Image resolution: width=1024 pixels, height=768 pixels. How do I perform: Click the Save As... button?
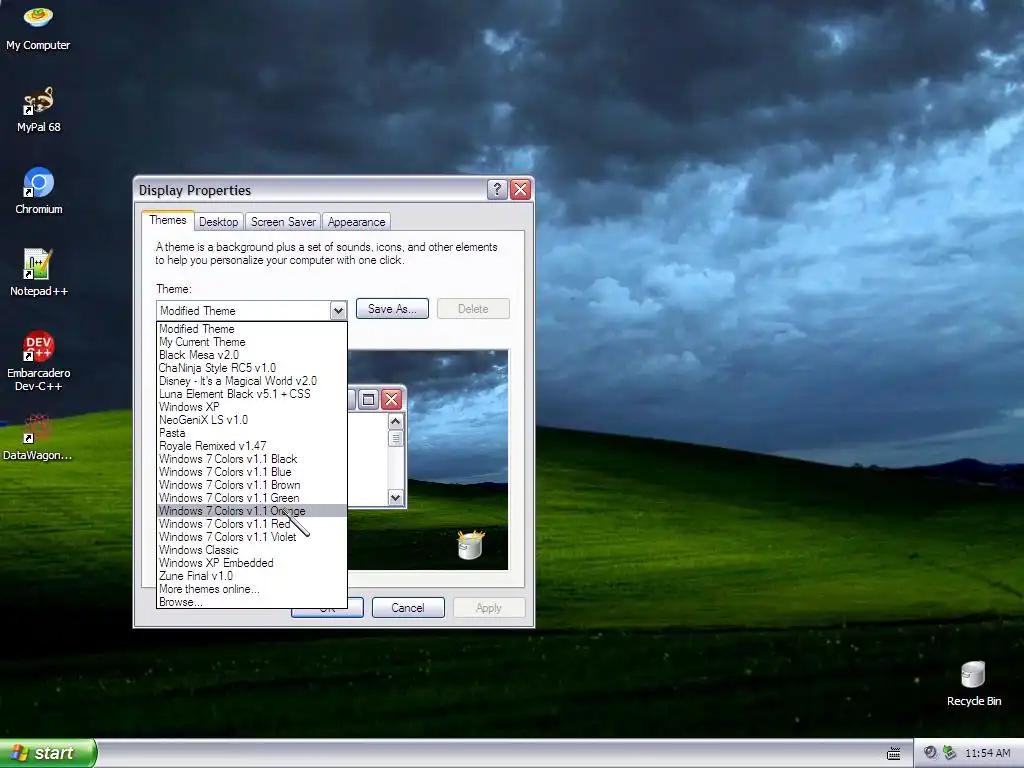pyautogui.click(x=392, y=309)
